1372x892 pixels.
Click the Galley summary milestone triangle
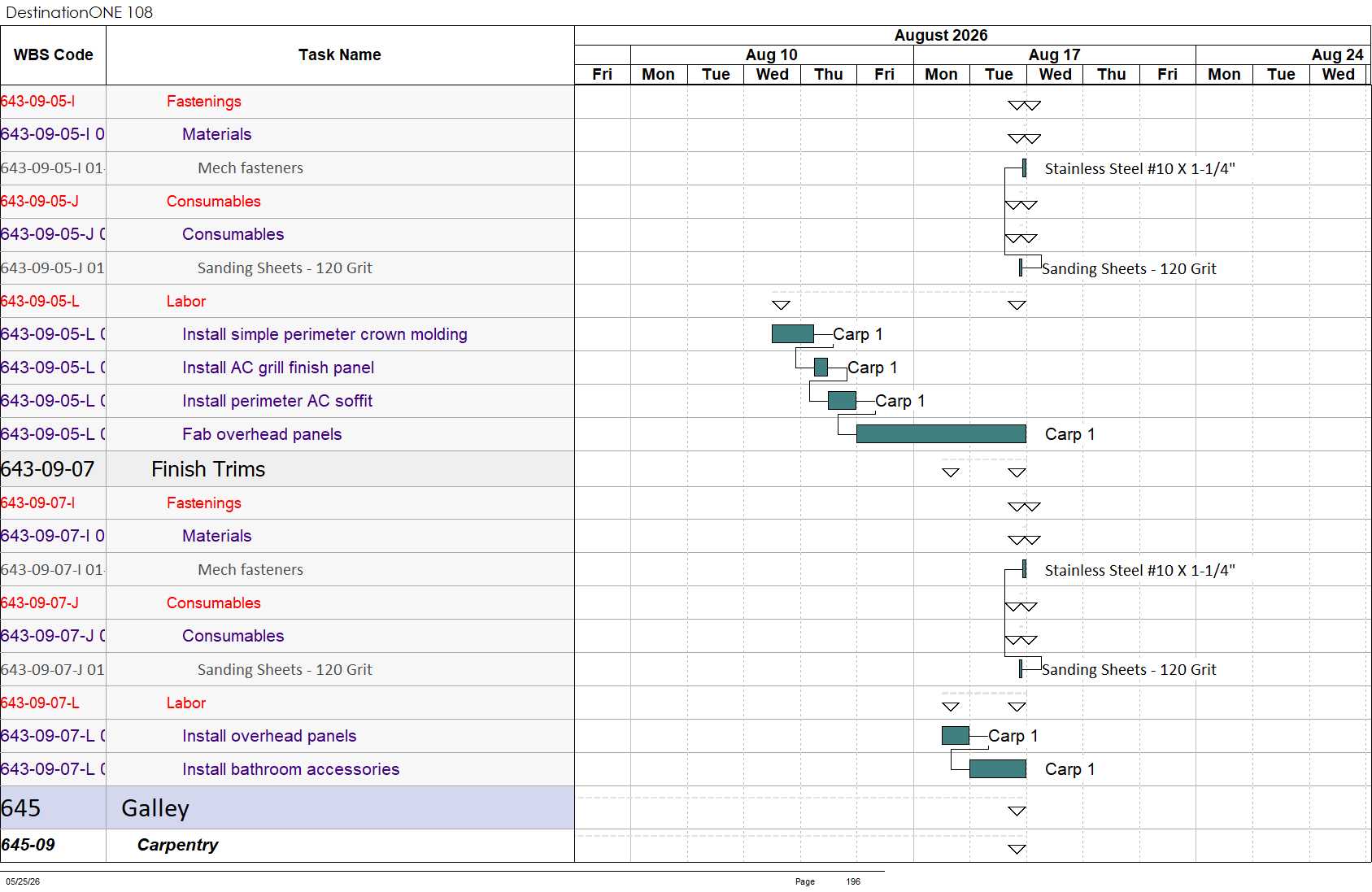[1017, 811]
